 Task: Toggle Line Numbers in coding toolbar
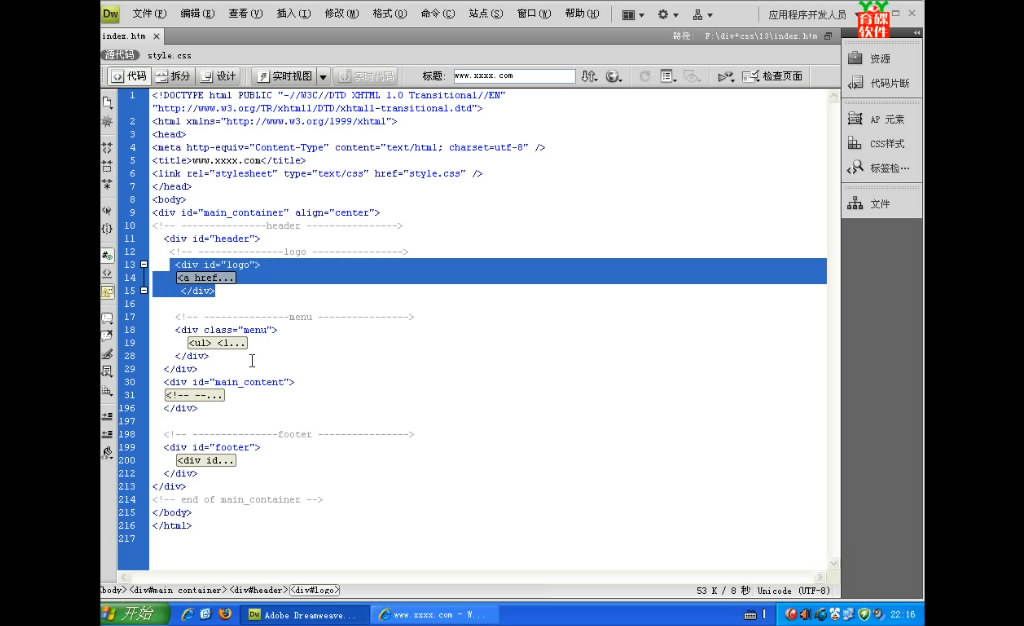coord(108,255)
